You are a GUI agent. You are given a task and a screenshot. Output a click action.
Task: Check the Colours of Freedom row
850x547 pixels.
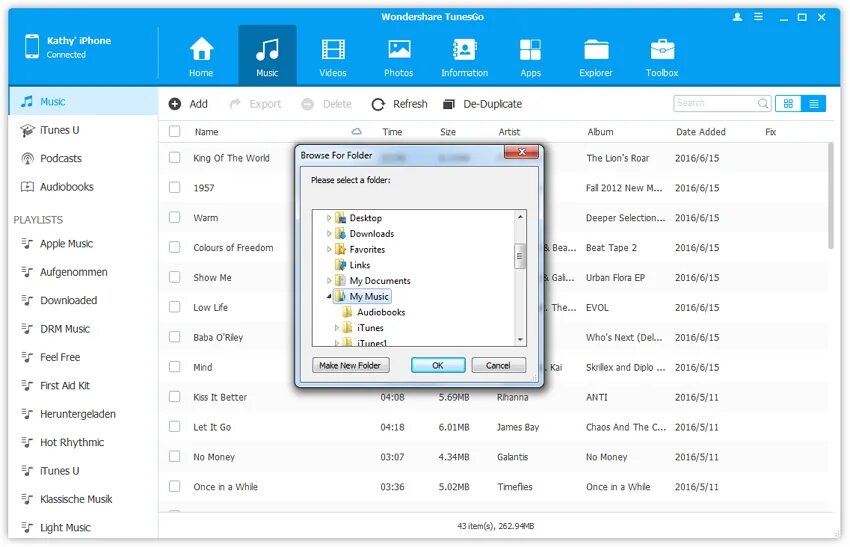click(x=175, y=247)
